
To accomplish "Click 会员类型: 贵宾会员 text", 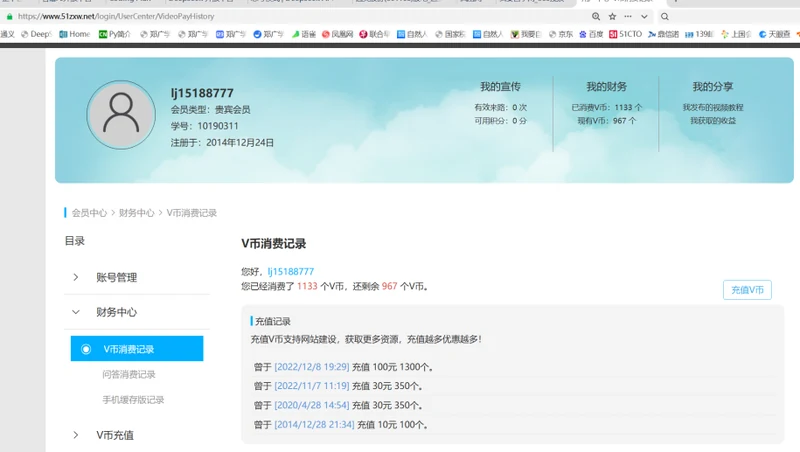I will 210,110.
